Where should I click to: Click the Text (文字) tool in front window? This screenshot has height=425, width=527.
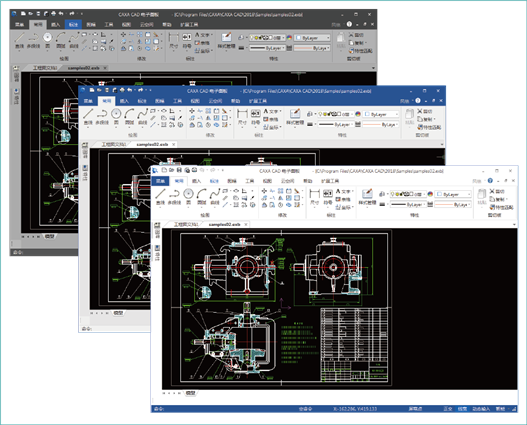[x=344, y=191]
